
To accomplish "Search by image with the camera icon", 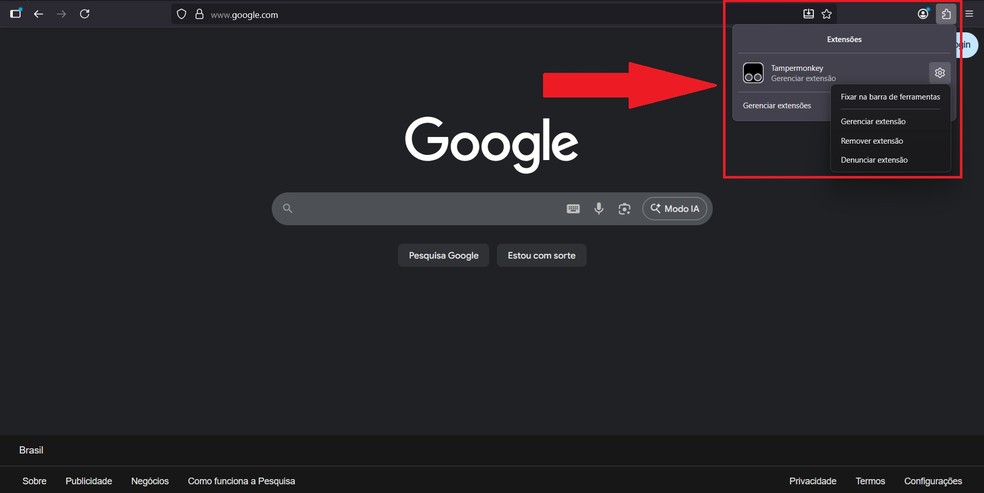I will coord(624,209).
